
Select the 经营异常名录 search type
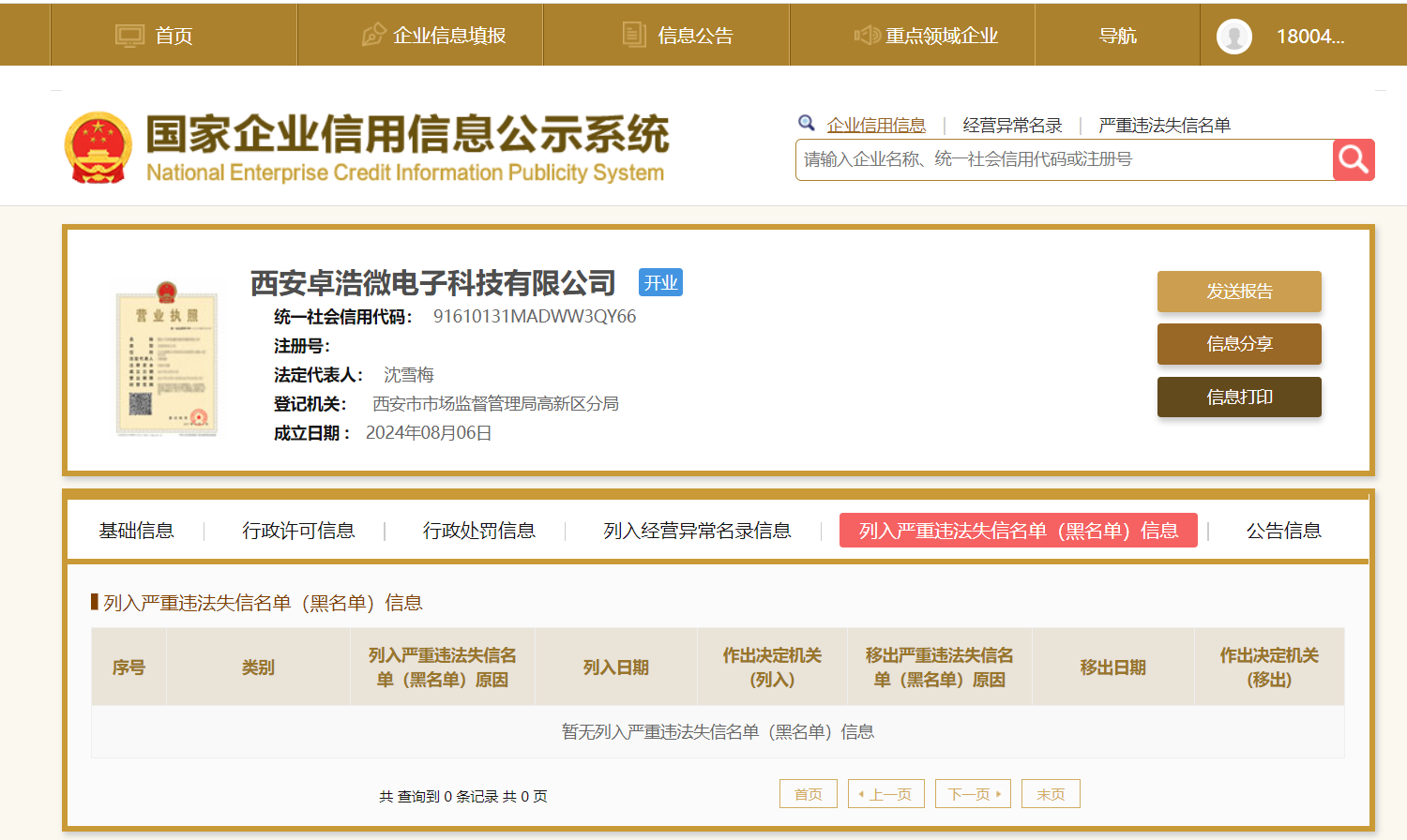click(x=1012, y=125)
